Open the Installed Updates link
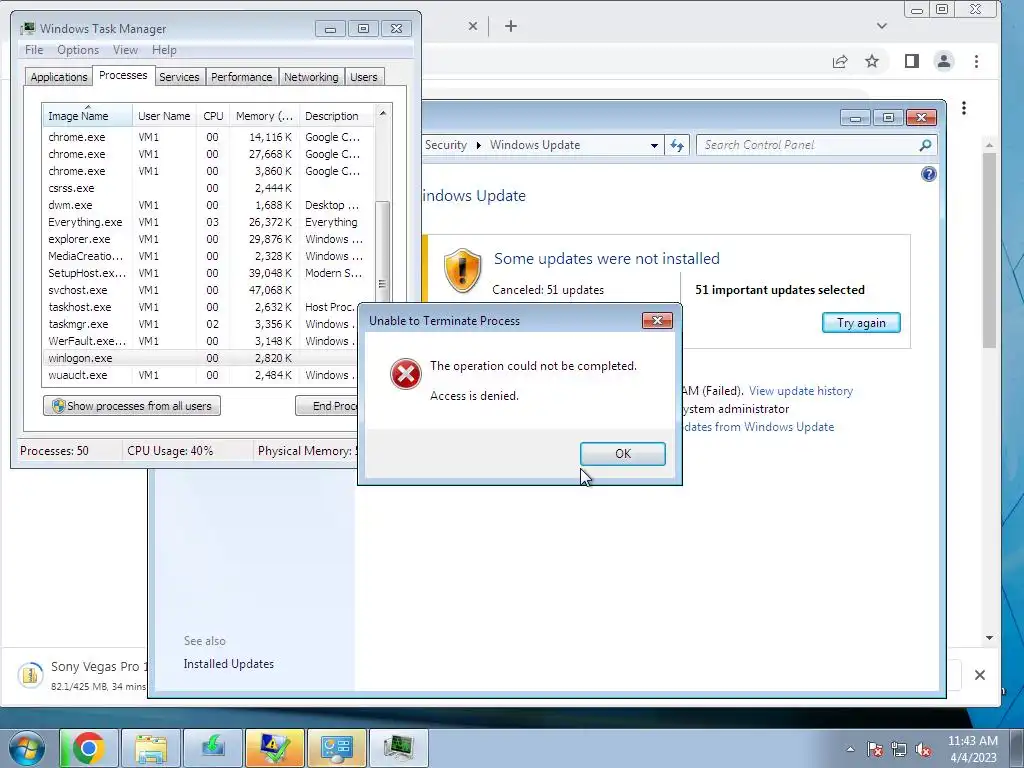1024x768 pixels. point(229,664)
